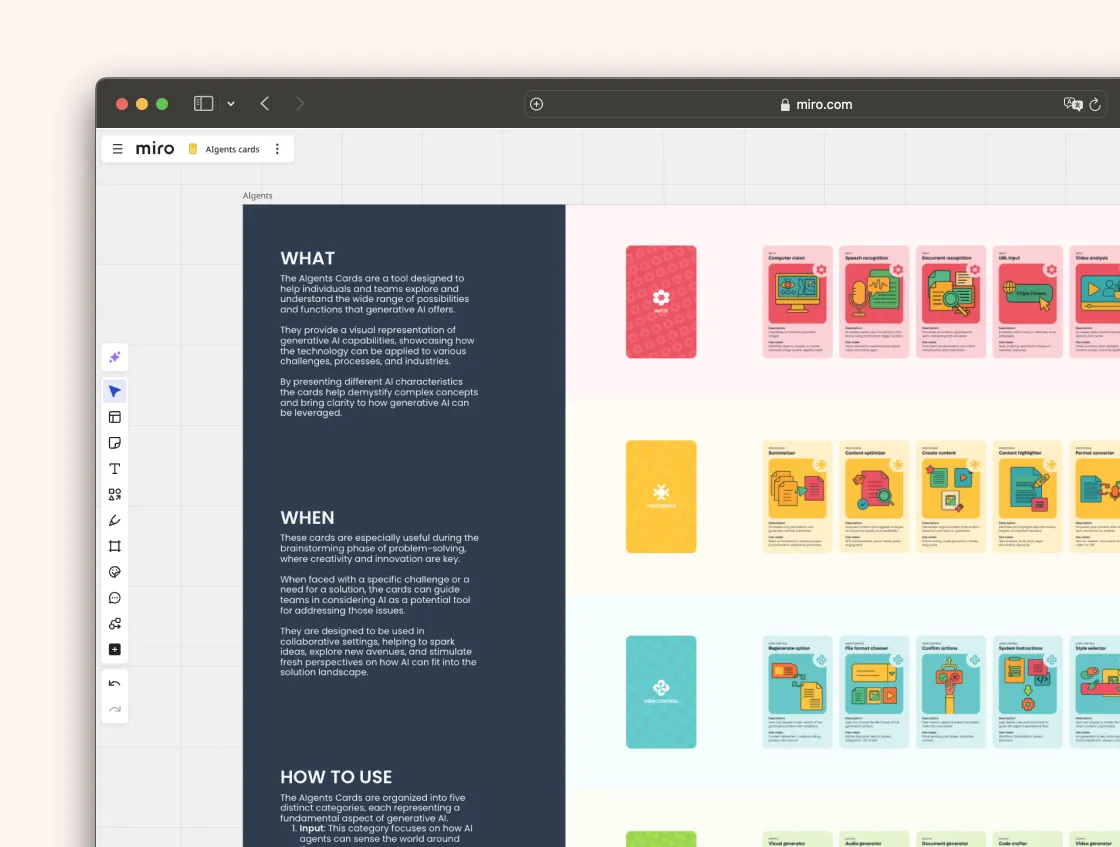1120x847 pixels.
Task: Reload the miro.com page
Action: pyautogui.click(x=1095, y=104)
